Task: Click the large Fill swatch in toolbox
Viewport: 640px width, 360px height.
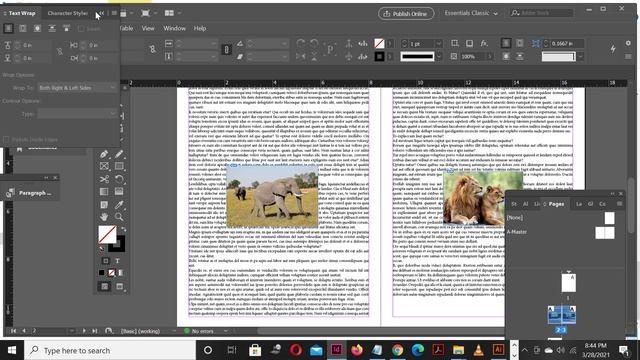Action: coord(107,235)
